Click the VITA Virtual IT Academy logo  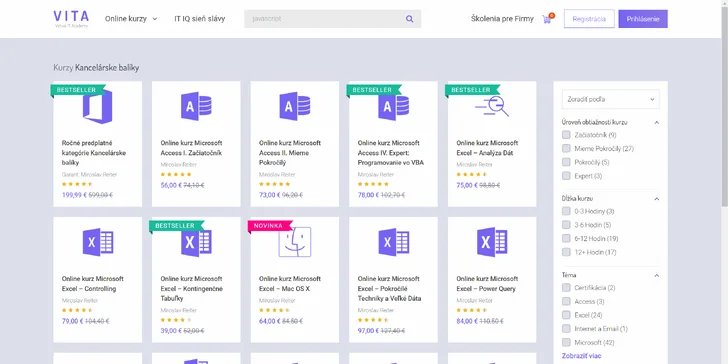71,19
